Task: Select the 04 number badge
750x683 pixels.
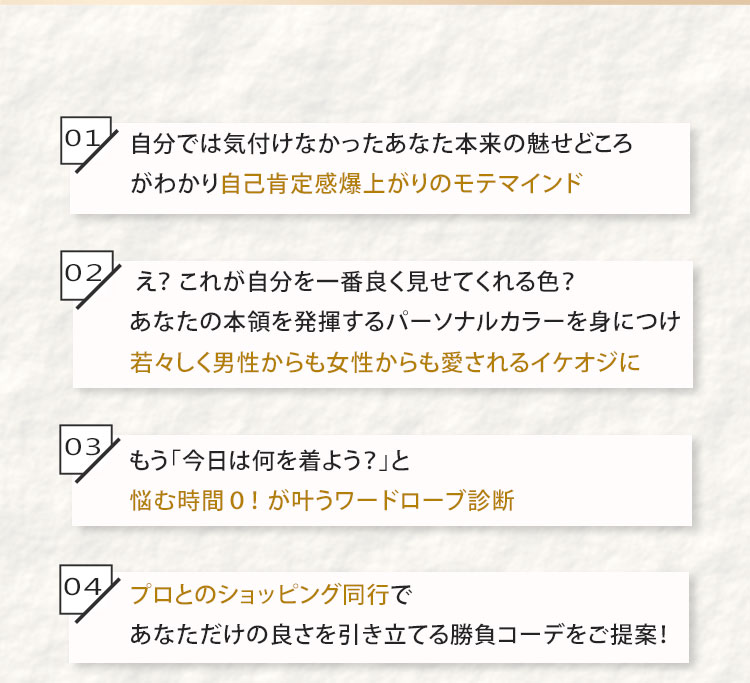Action: point(84,587)
